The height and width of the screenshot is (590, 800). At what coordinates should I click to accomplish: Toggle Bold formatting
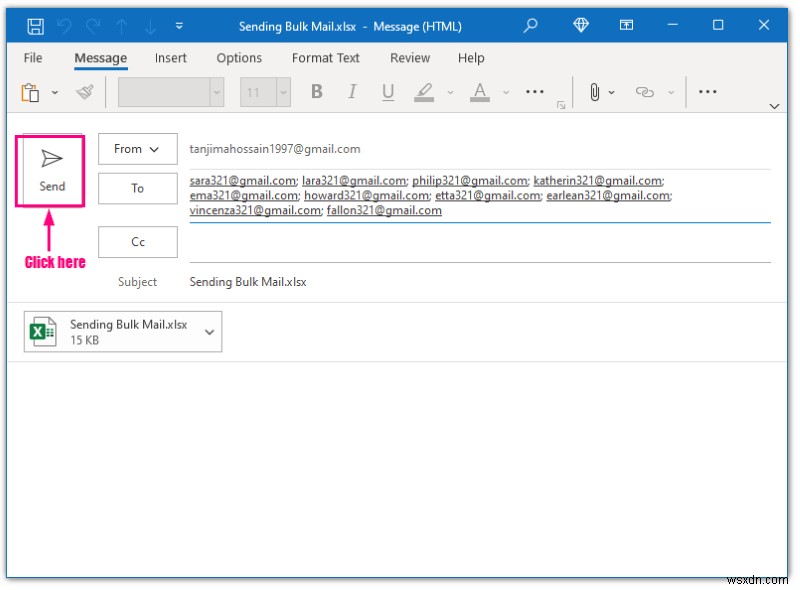pos(316,92)
